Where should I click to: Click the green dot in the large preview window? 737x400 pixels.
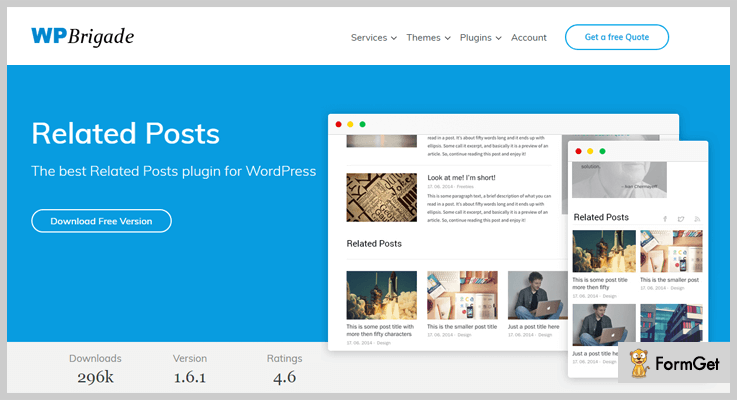362,124
